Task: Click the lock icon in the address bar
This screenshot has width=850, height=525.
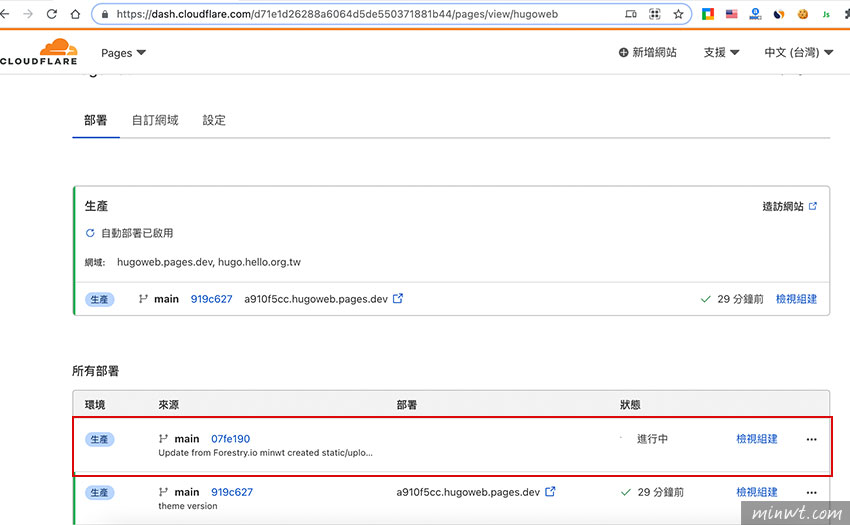Action: pos(105,15)
